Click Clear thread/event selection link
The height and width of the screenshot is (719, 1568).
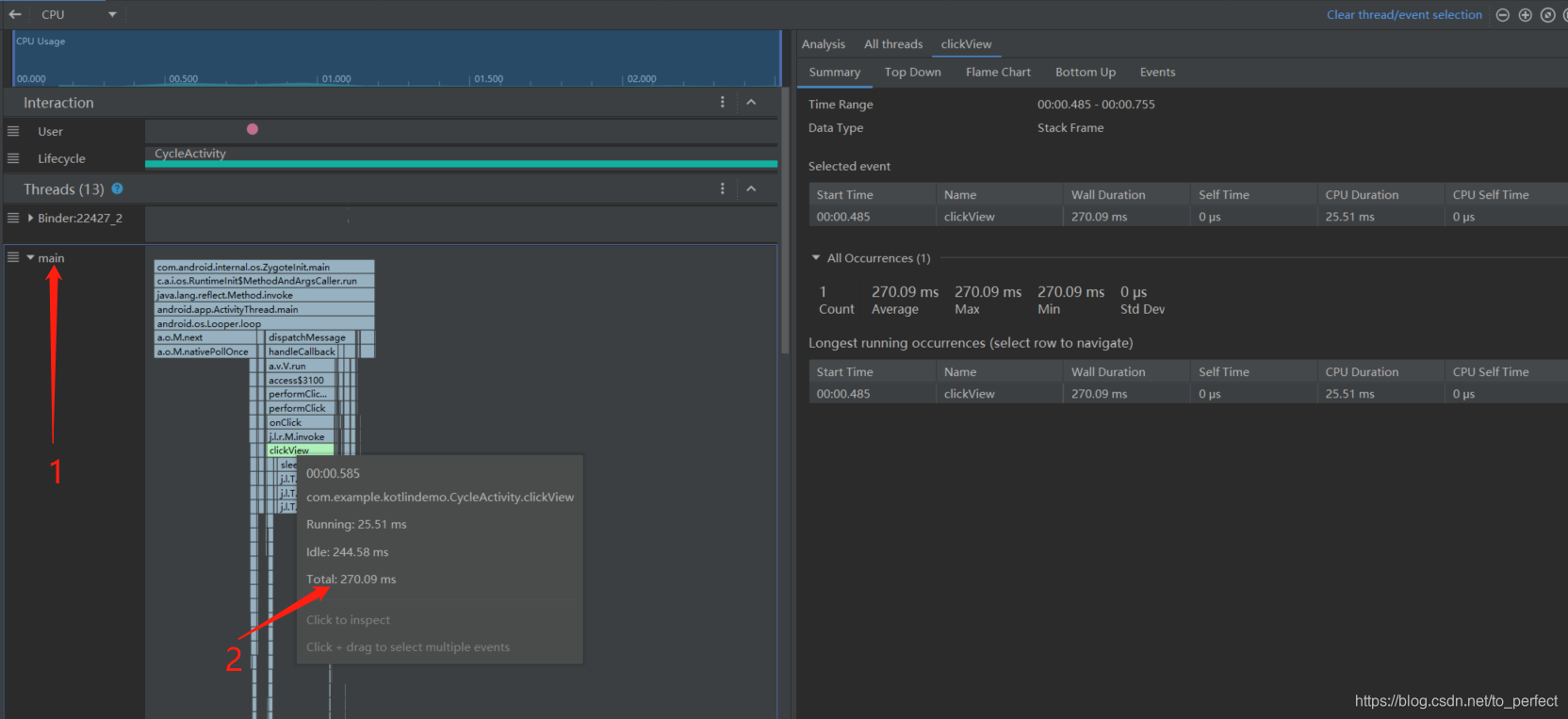[x=1404, y=14]
